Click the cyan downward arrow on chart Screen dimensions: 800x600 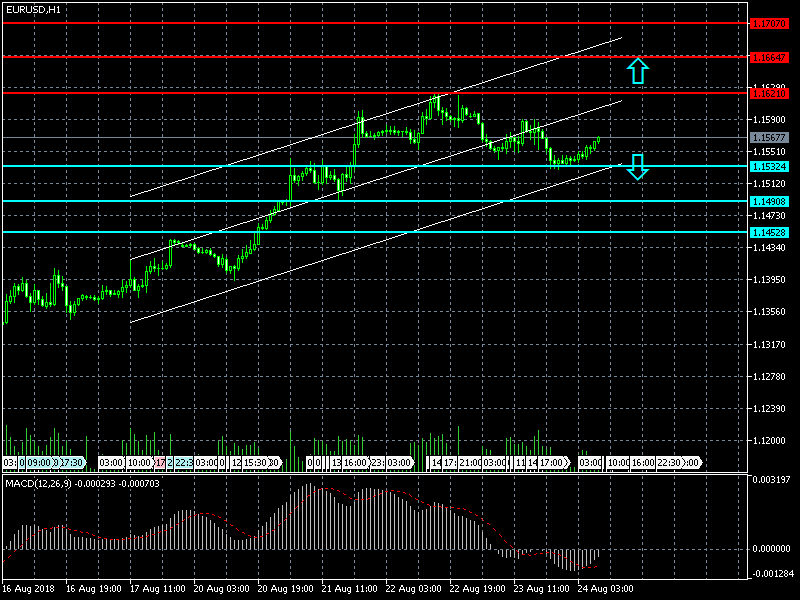pos(638,167)
